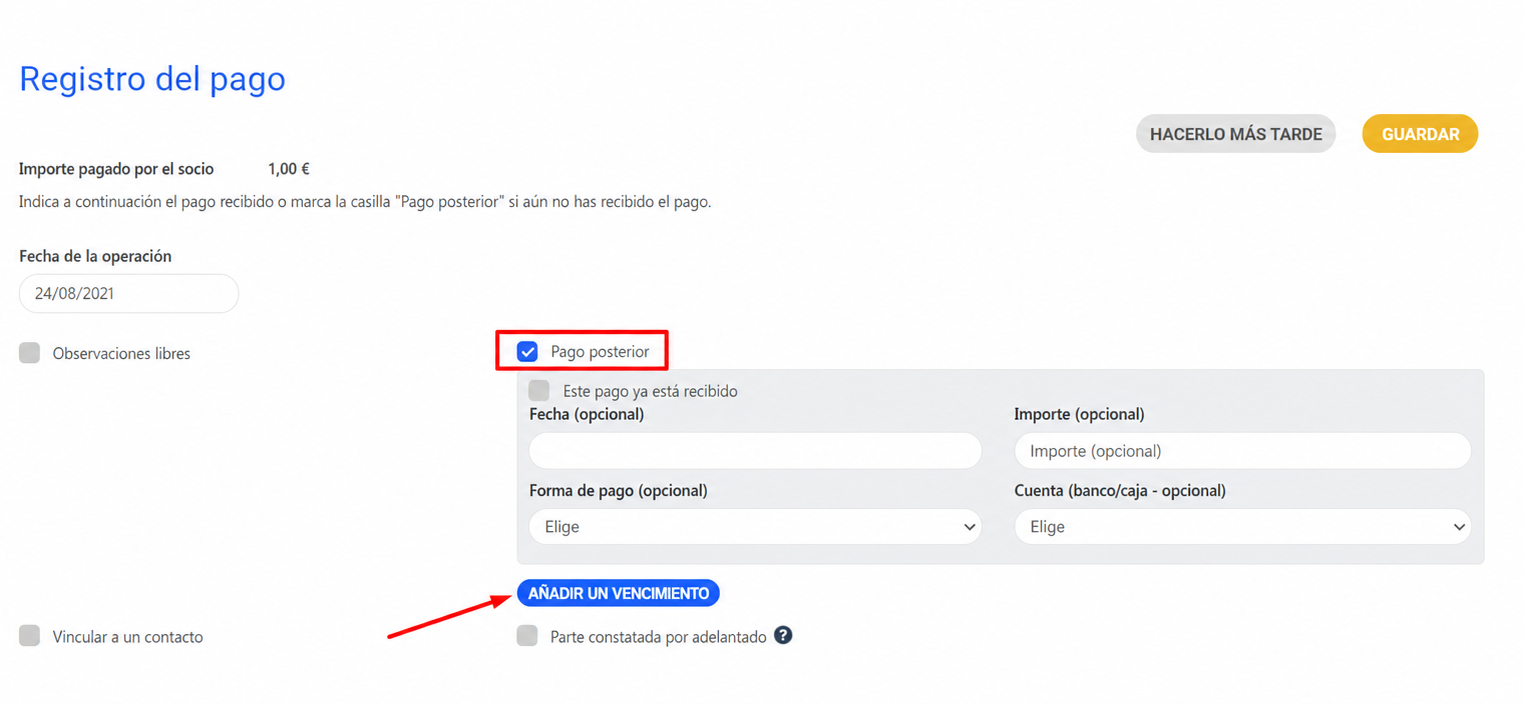Image resolution: width=1524 pixels, height=704 pixels.
Task: Choose HACERLO MÁS TARDE button
Action: point(1236,134)
